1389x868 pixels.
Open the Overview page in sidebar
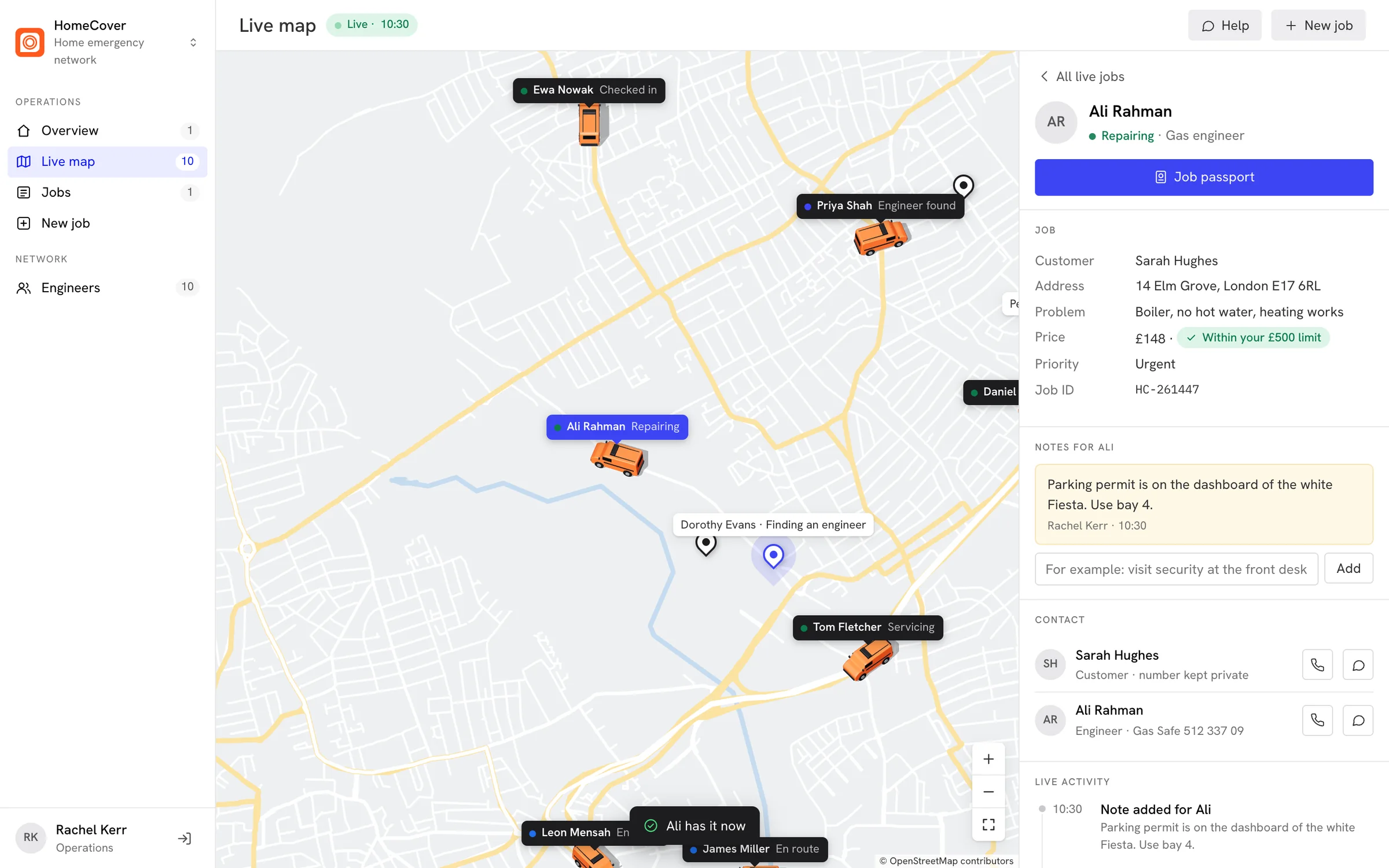108,130
